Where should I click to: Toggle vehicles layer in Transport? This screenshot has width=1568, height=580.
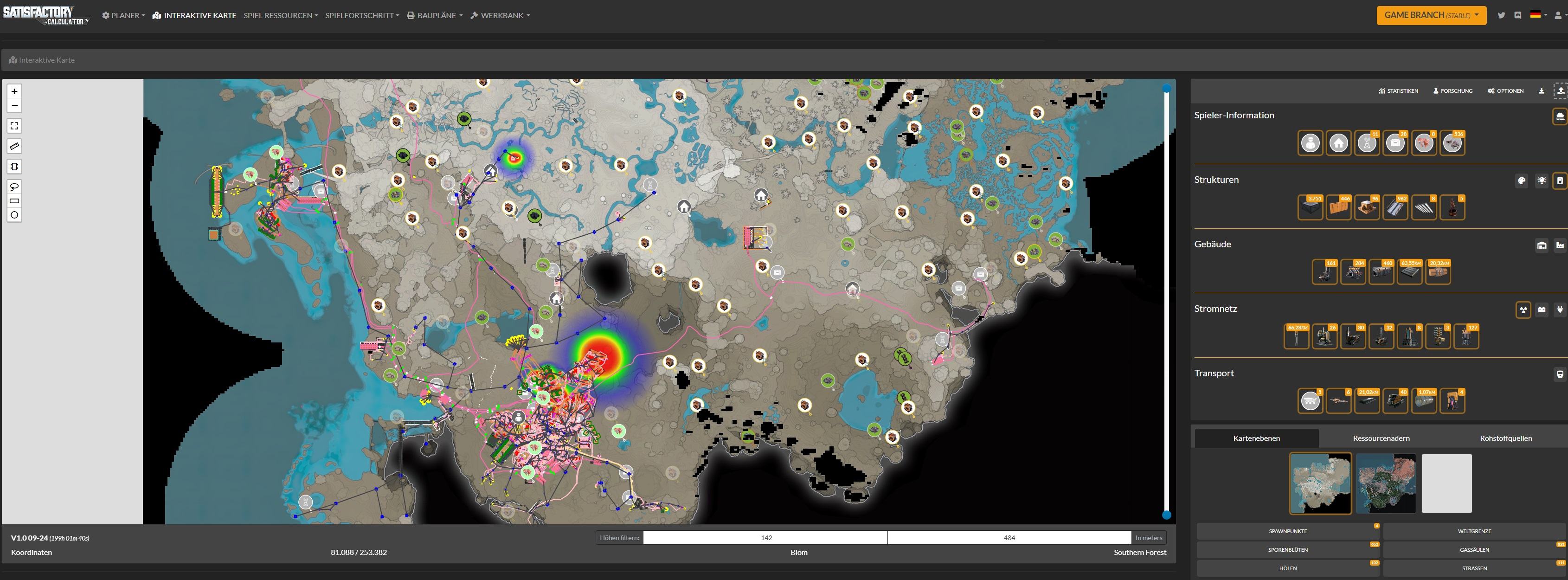1310,401
